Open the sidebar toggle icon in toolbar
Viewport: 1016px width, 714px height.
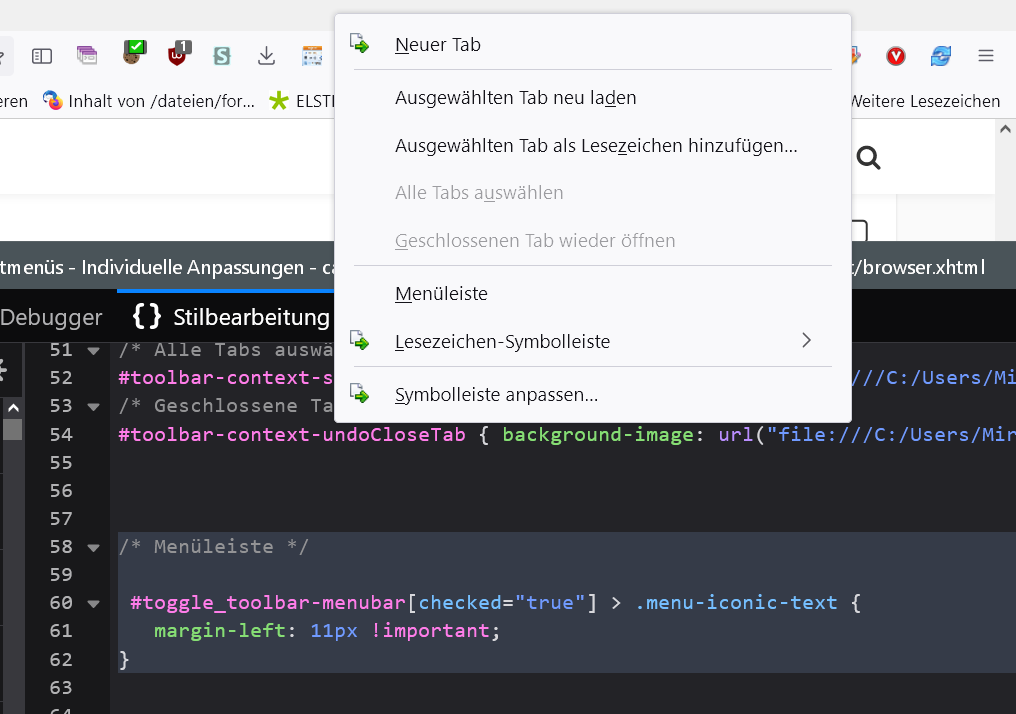coord(41,56)
